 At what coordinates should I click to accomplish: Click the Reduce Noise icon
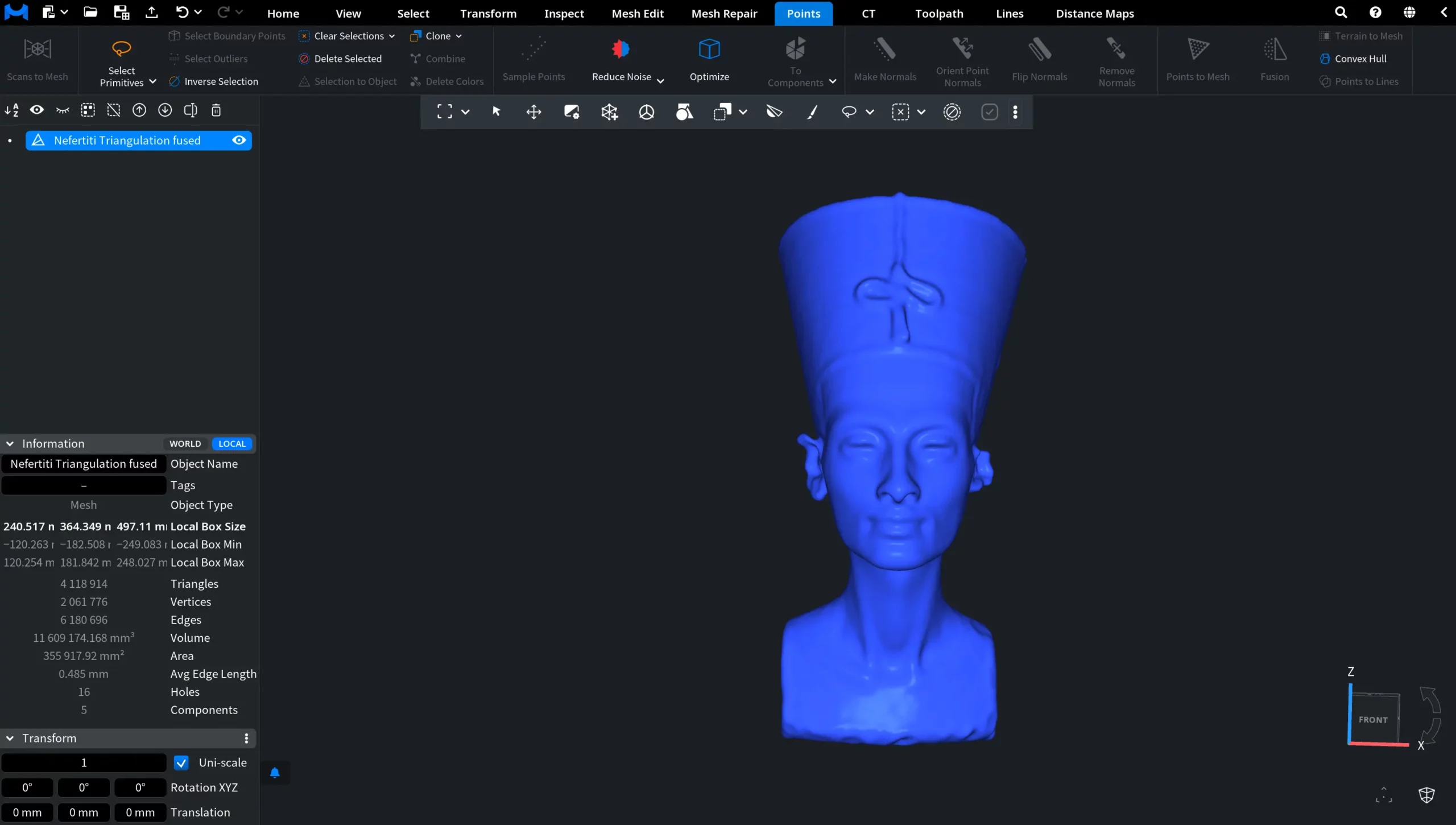tap(621, 49)
